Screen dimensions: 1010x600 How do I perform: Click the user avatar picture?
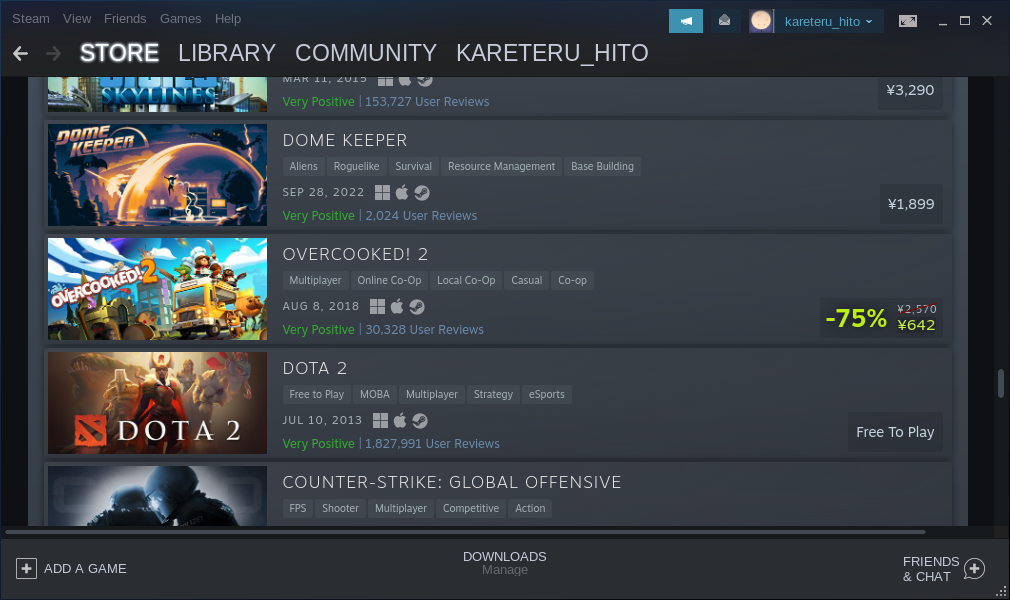click(x=761, y=21)
